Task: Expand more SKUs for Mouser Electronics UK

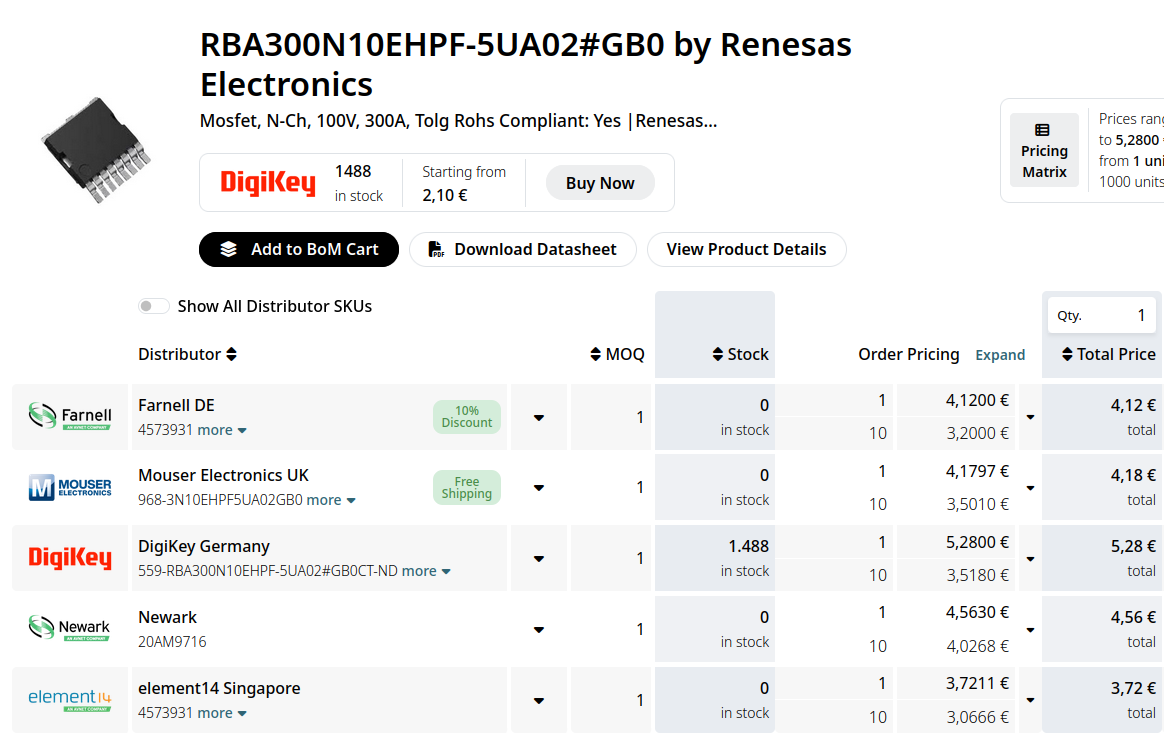Action: pos(331,500)
